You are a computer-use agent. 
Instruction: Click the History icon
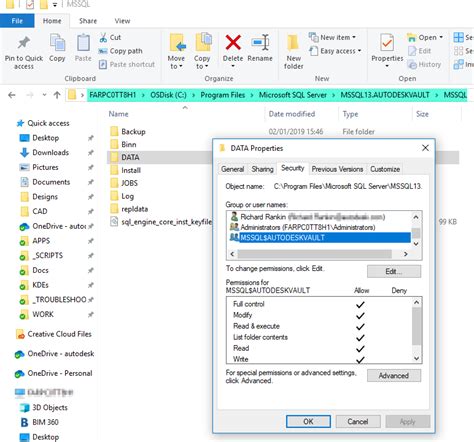click(x=413, y=64)
